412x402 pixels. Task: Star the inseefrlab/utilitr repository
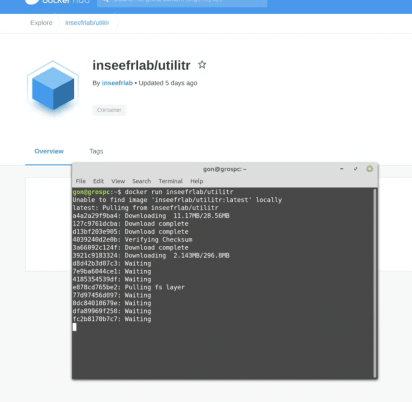(202, 64)
